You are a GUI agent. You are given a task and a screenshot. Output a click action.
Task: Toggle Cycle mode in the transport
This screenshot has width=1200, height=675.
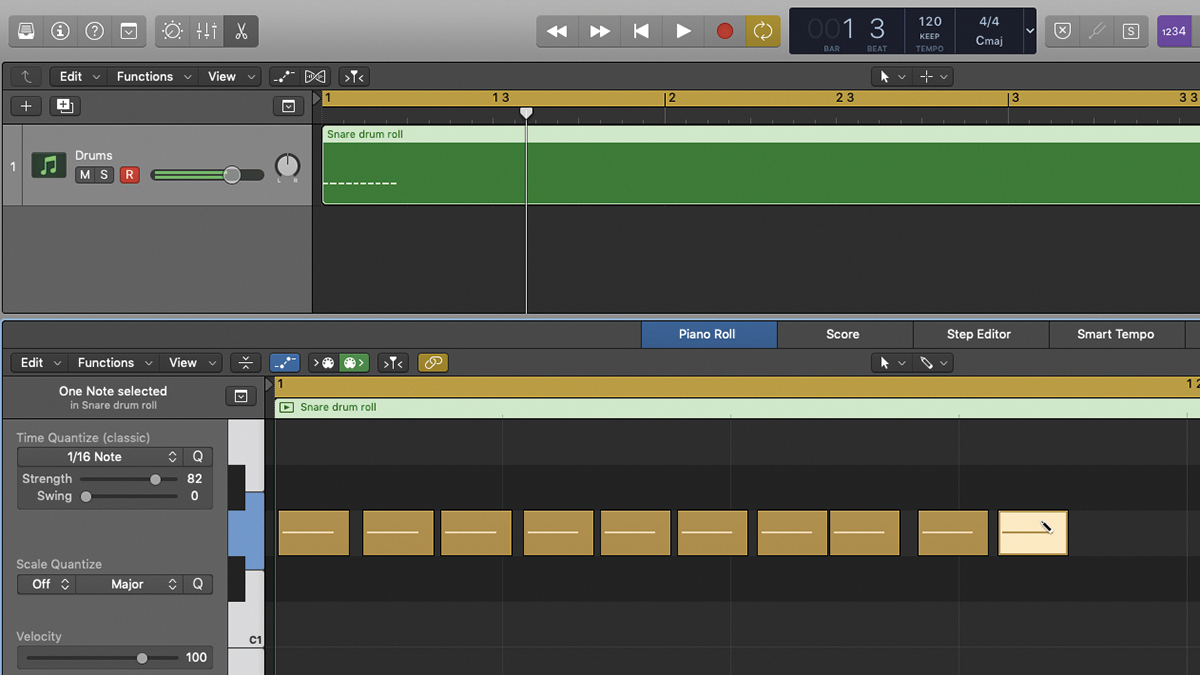click(x=763, y=31)
